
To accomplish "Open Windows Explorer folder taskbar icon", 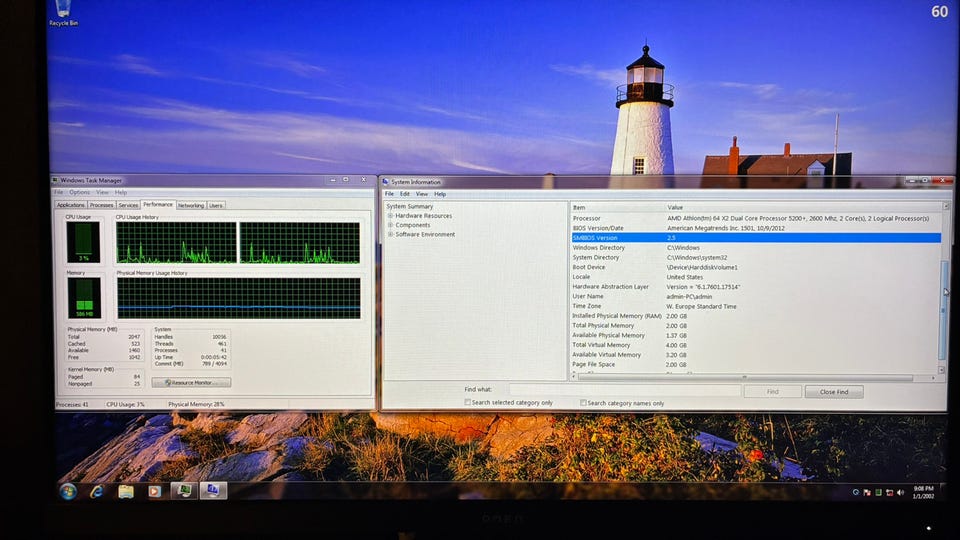I will (x=126, y=491).
